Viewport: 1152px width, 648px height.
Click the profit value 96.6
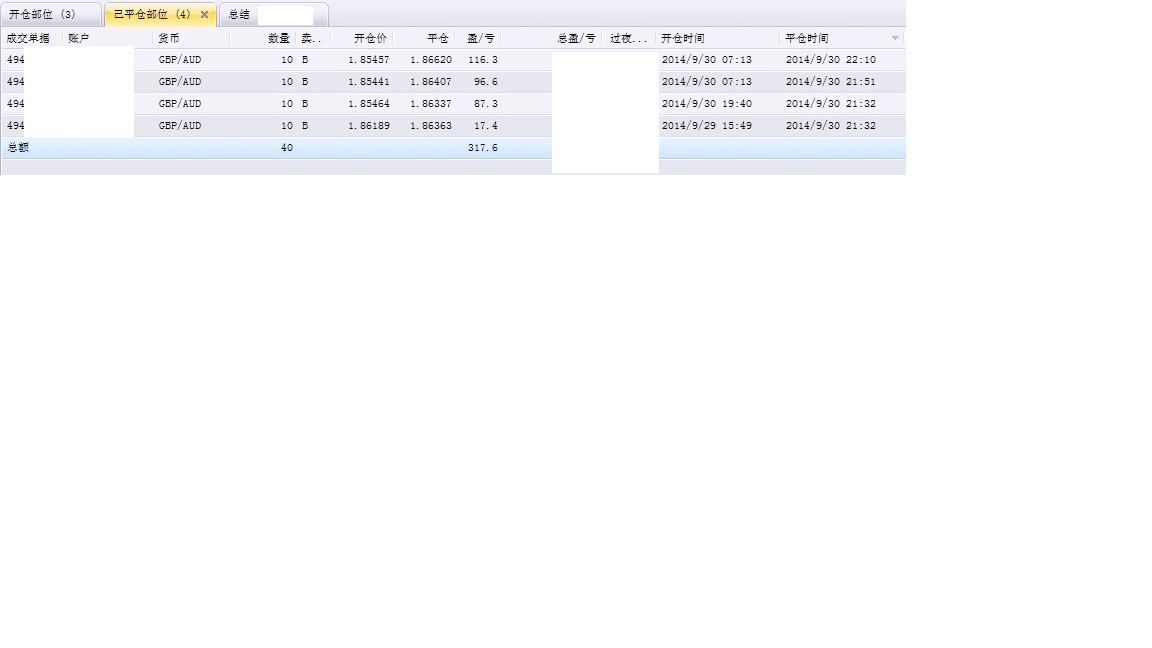[x=486, y=82]
